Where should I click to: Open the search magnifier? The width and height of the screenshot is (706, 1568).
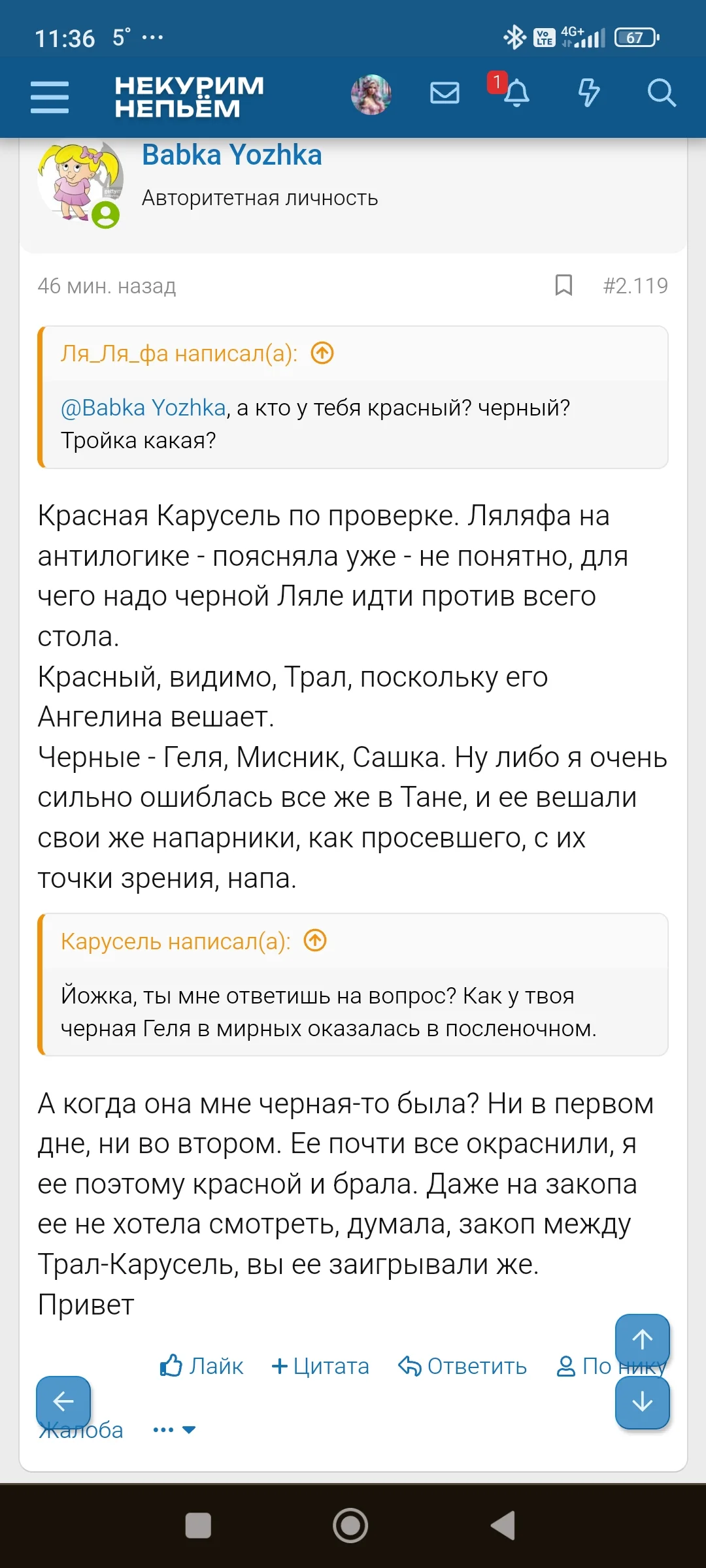[x=661, y=93]
